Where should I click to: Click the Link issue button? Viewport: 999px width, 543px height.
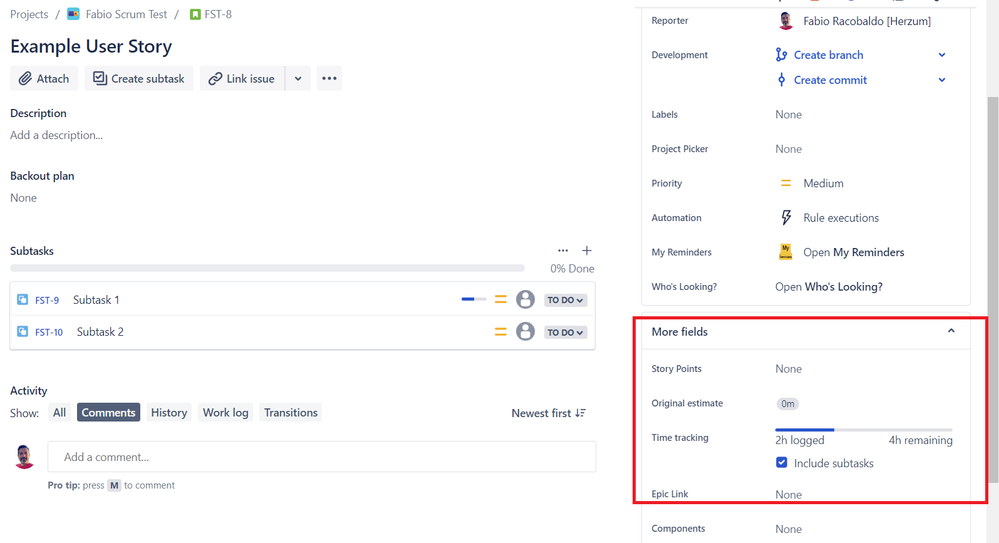pos(242,78)
